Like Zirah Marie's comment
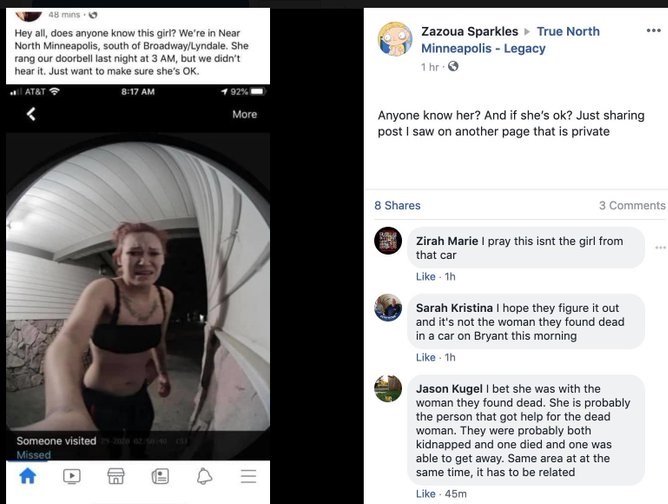 pos(425,276)
